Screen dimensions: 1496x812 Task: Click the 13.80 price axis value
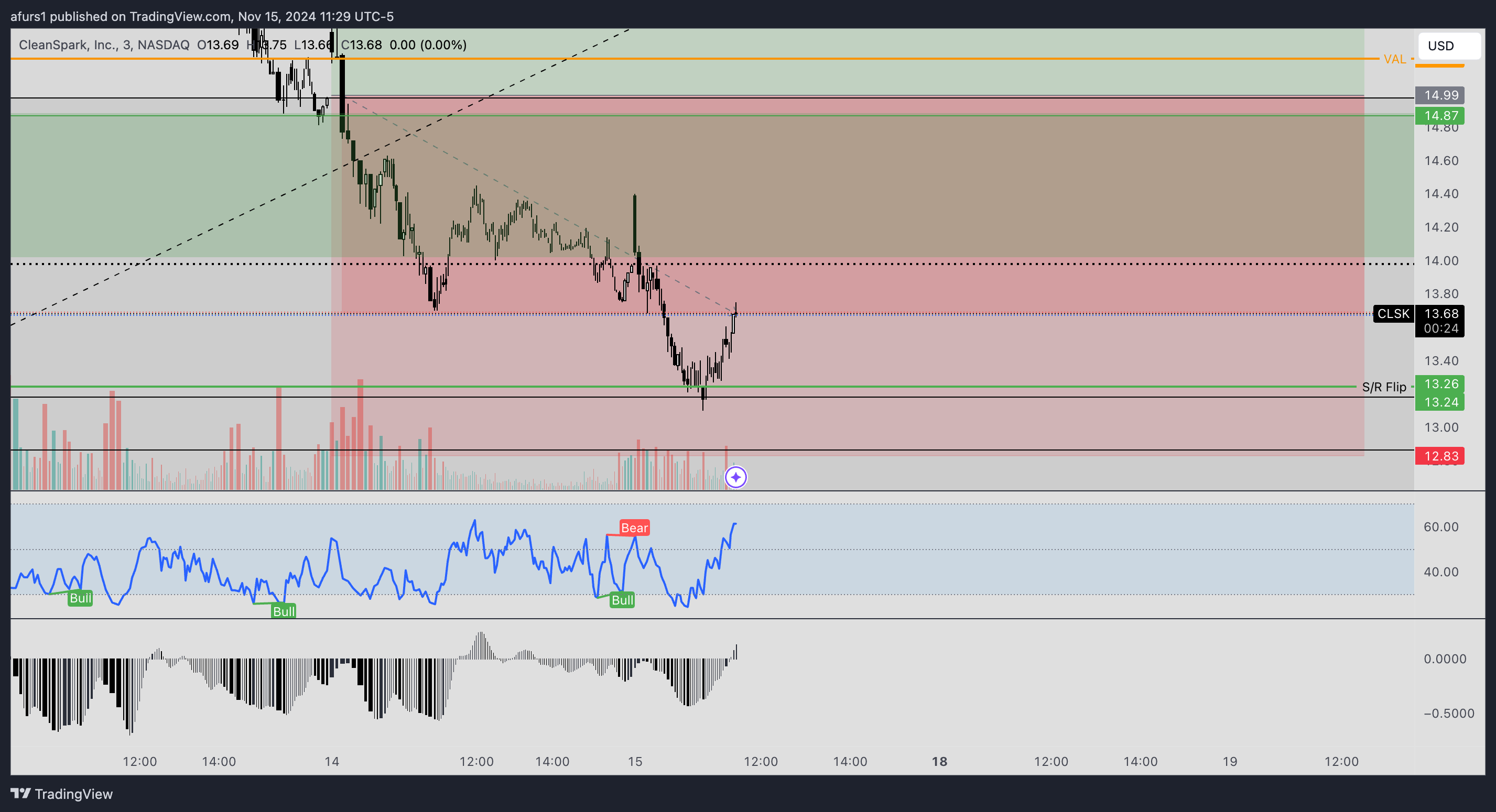tap(1441, 294)
